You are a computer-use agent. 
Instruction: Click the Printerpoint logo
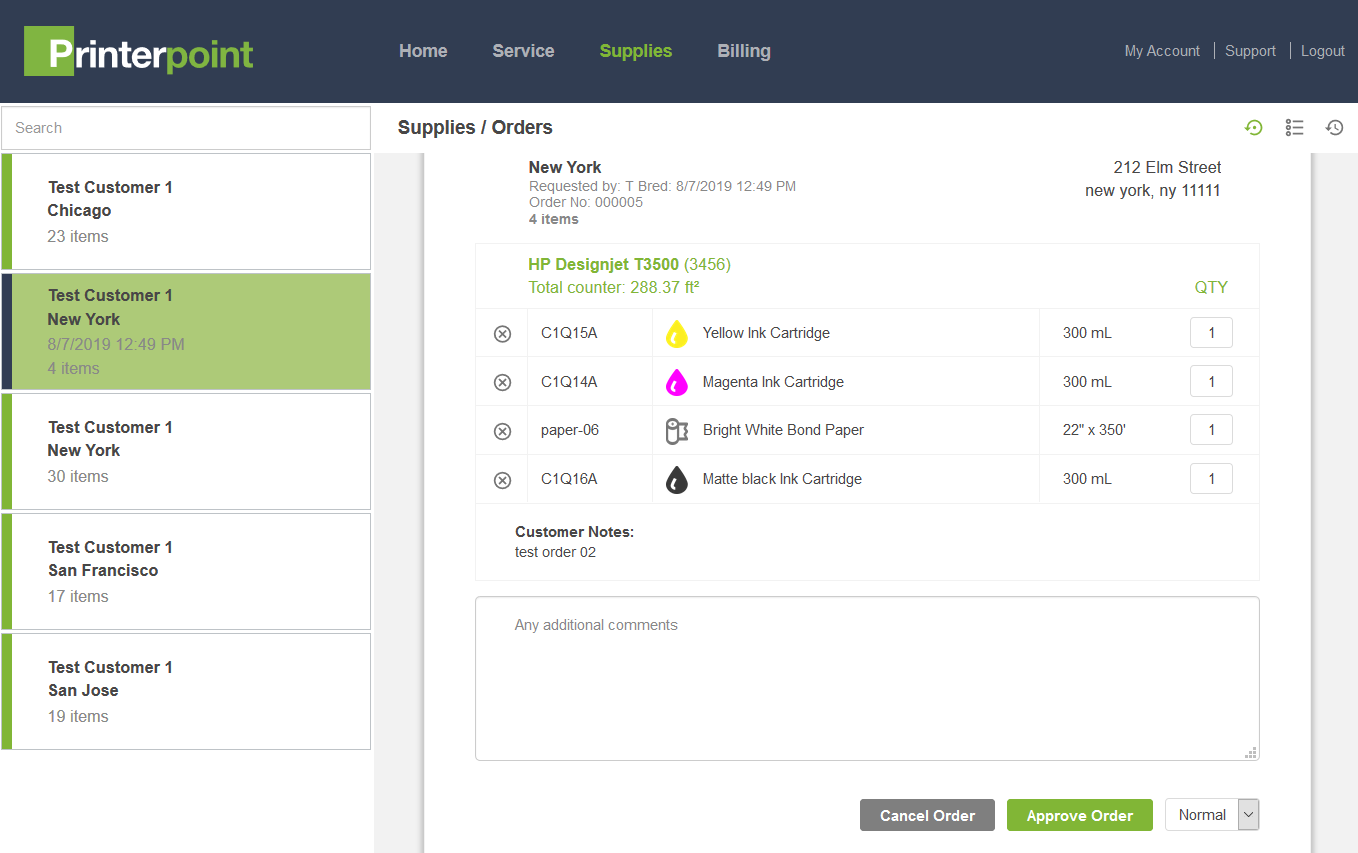139,52
